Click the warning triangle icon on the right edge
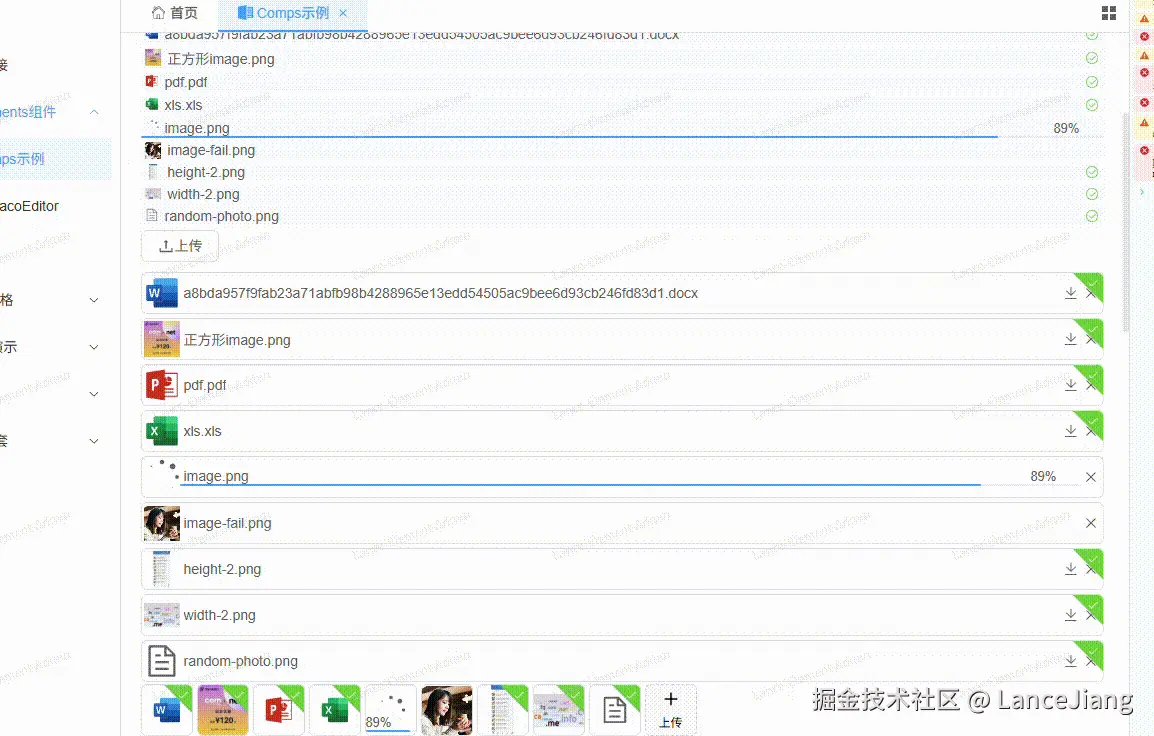 pos(1143,17)
